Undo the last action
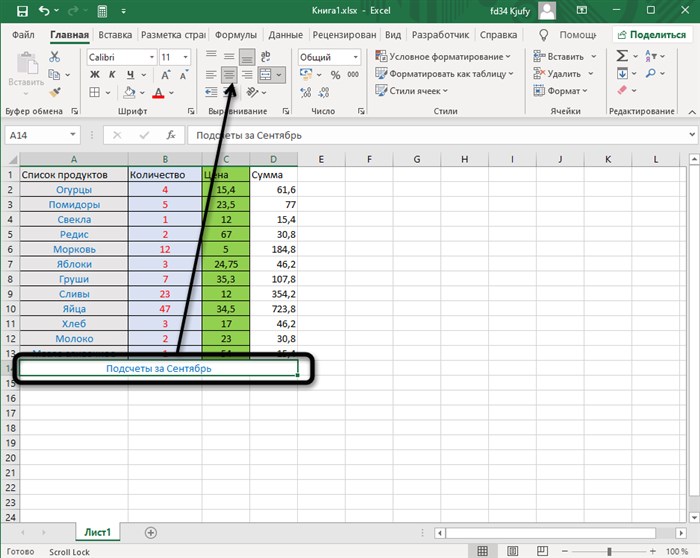This screenshot has height=558, width=700. pos(44,11)
